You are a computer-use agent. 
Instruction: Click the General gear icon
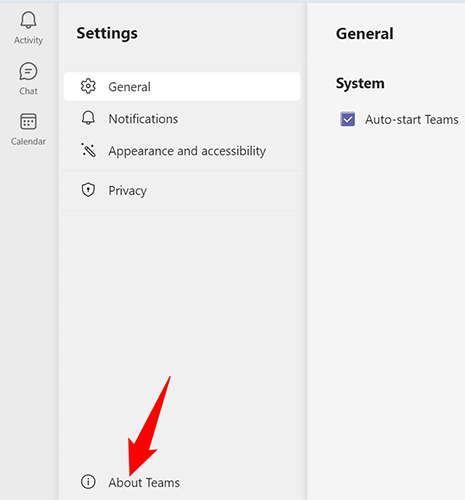88,86
